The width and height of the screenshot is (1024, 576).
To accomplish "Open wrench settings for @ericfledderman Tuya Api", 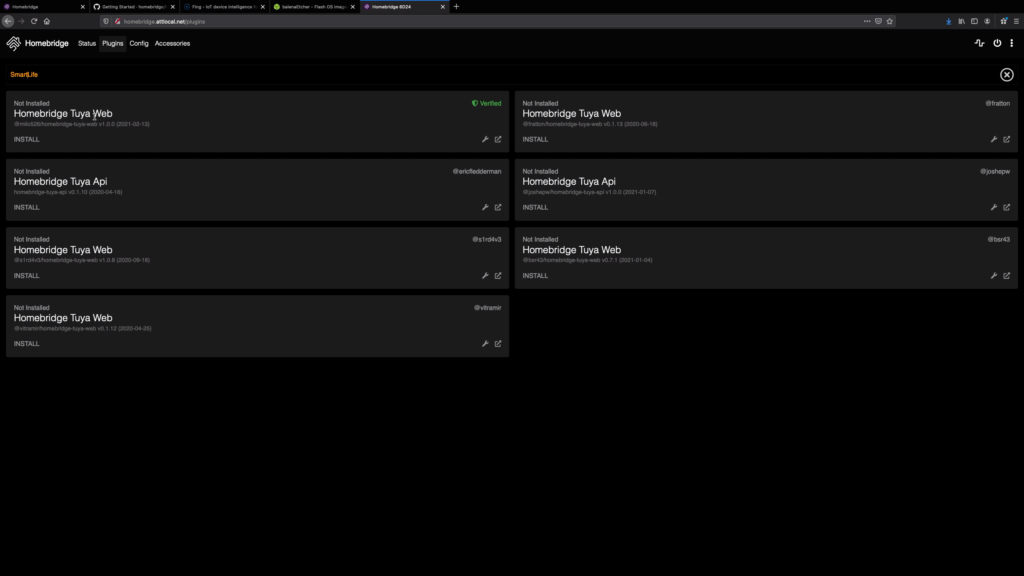I will (x=485, y=207).
